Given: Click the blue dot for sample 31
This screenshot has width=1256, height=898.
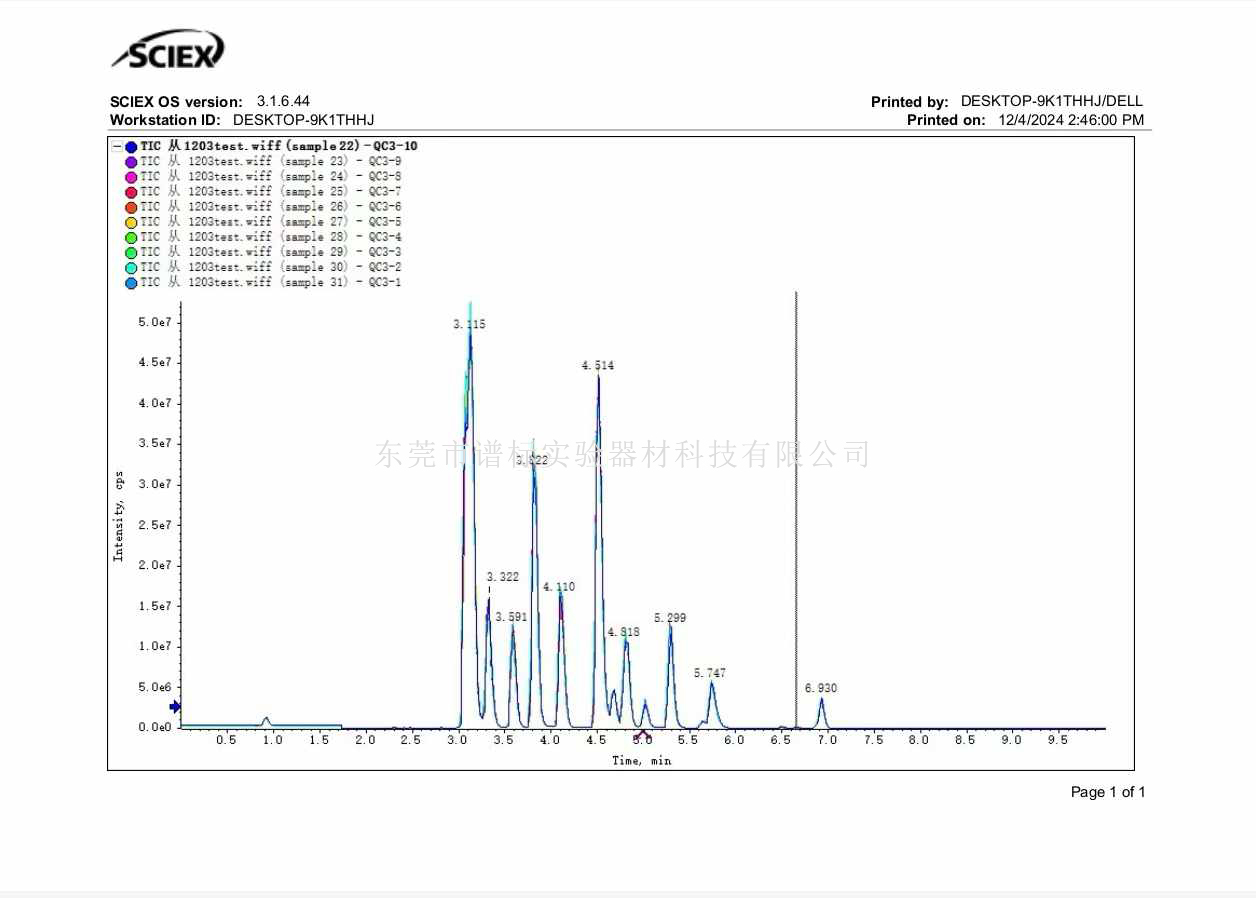Looking at the screenshot, I should click(x=131, y=283).
